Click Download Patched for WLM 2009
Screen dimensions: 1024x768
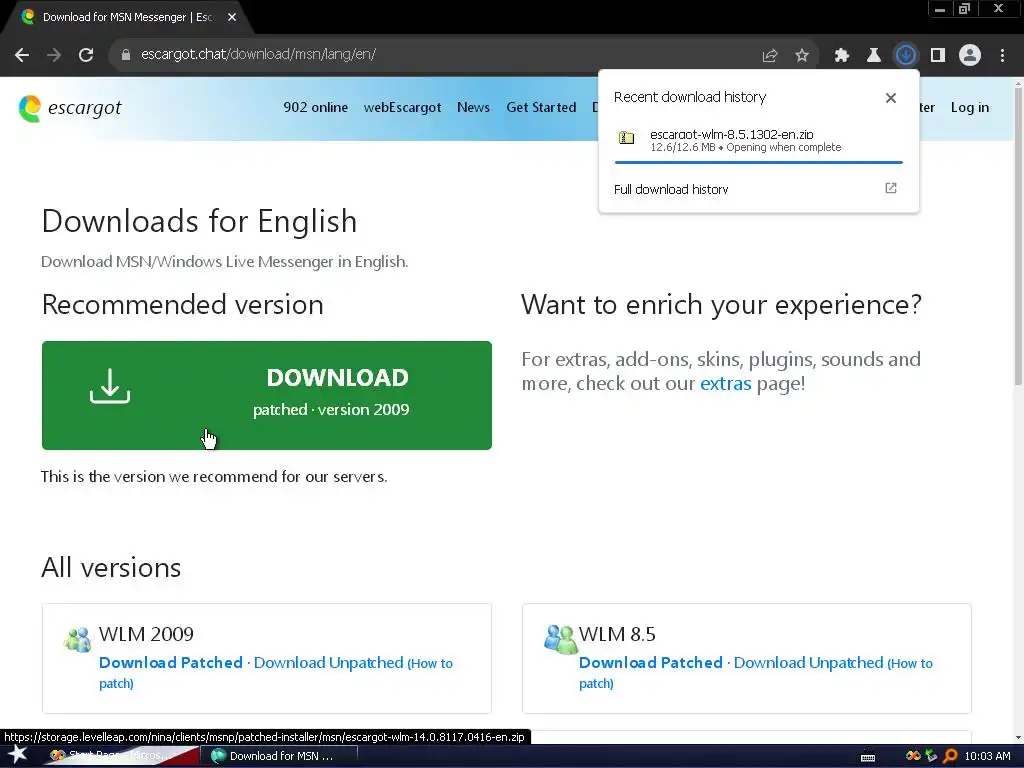point(170,662)
